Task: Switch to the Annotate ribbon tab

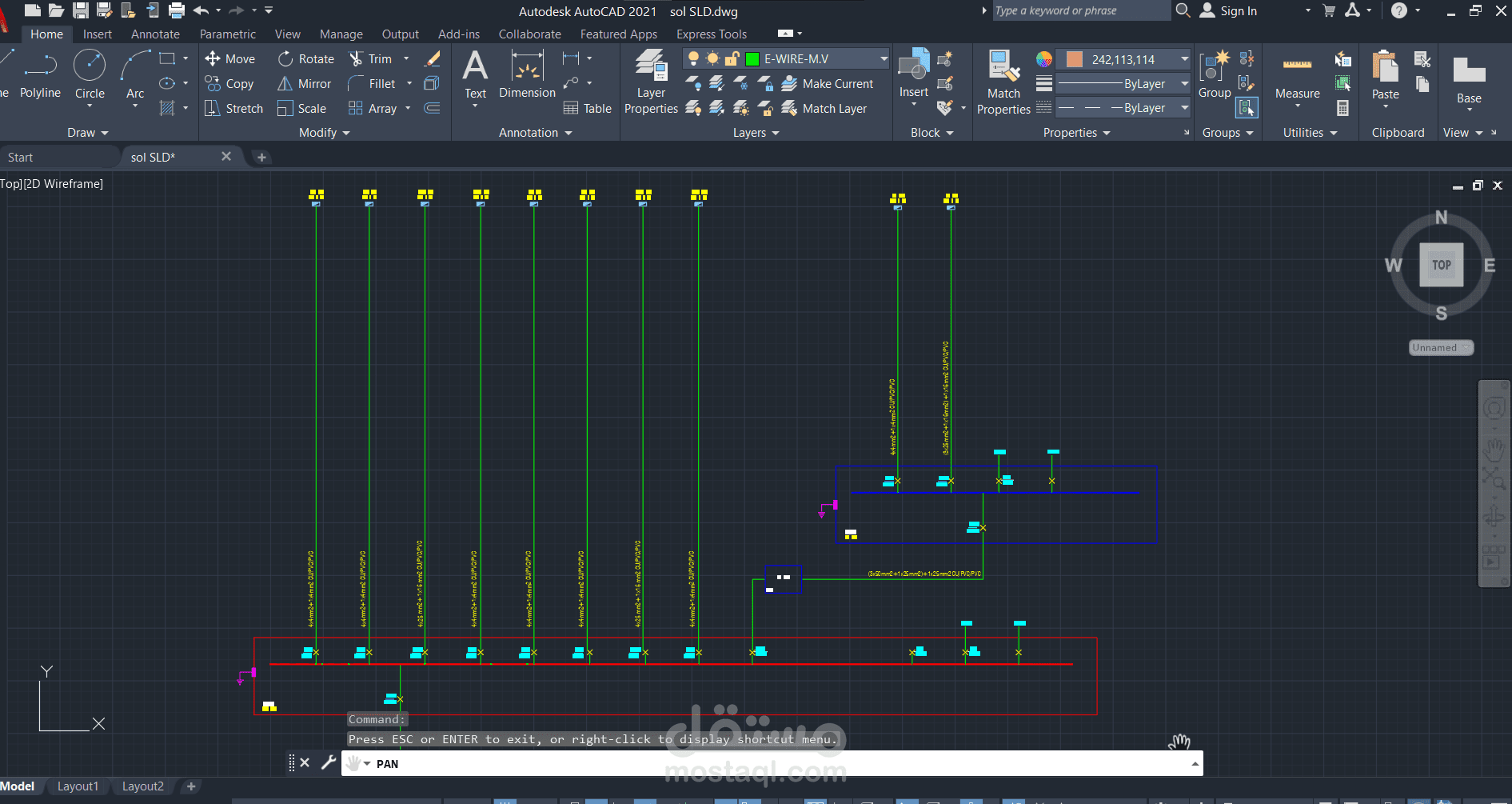Action: point(155,34)
